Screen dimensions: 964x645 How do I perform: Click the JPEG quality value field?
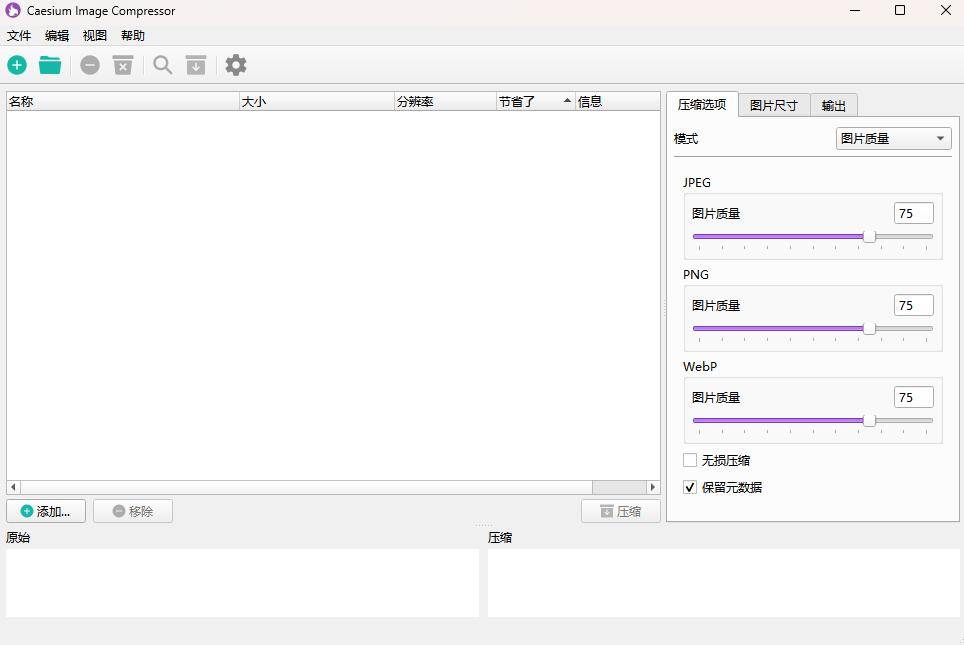click(x=914, y=213)
